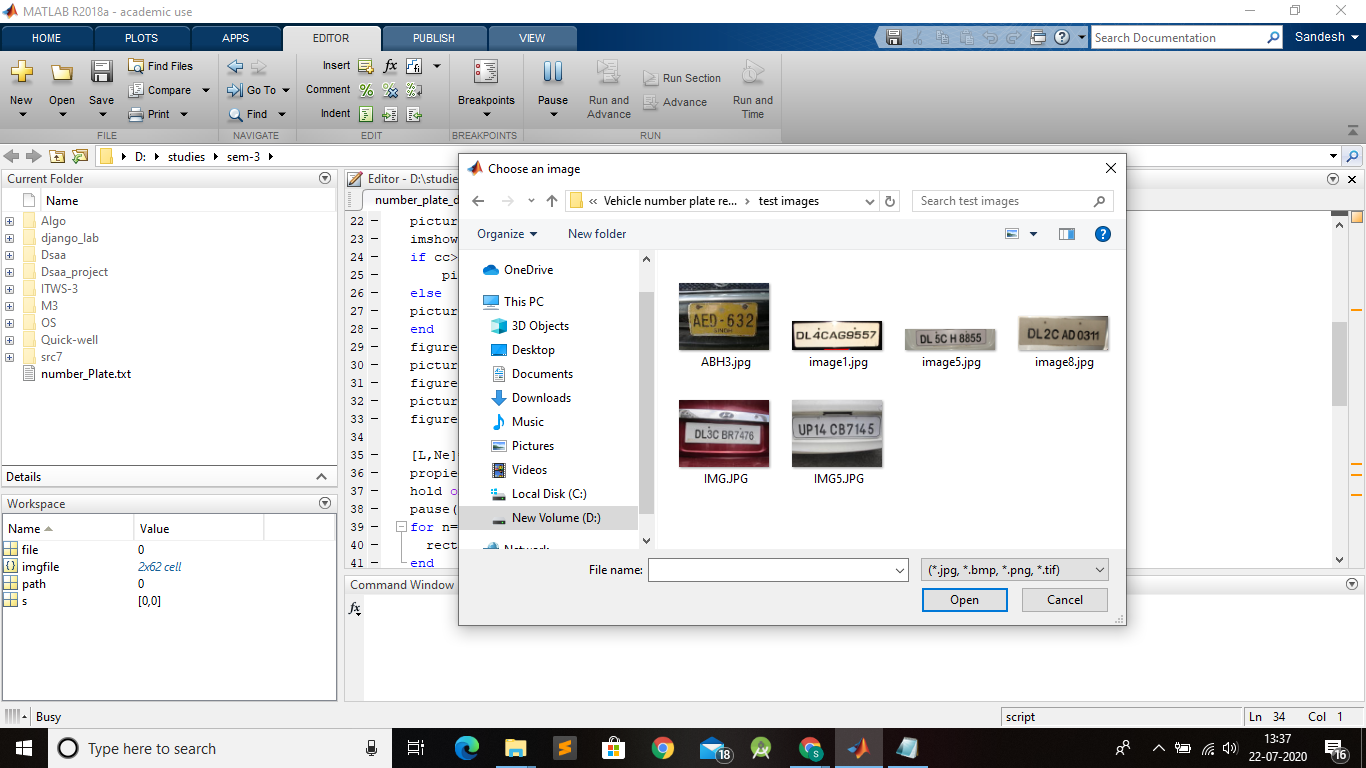The image size is (1366, 768).
Task: Click the Search Documentation field
Action: (x=1186, y=37)
